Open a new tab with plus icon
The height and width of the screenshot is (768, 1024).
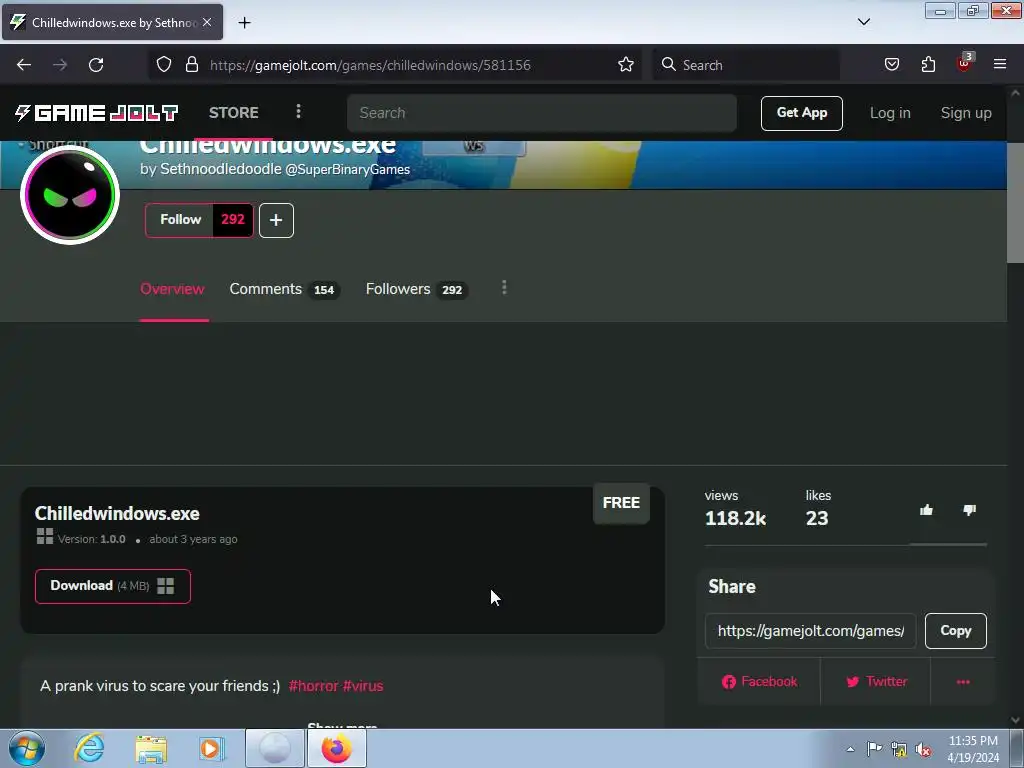tap(244, 23)
